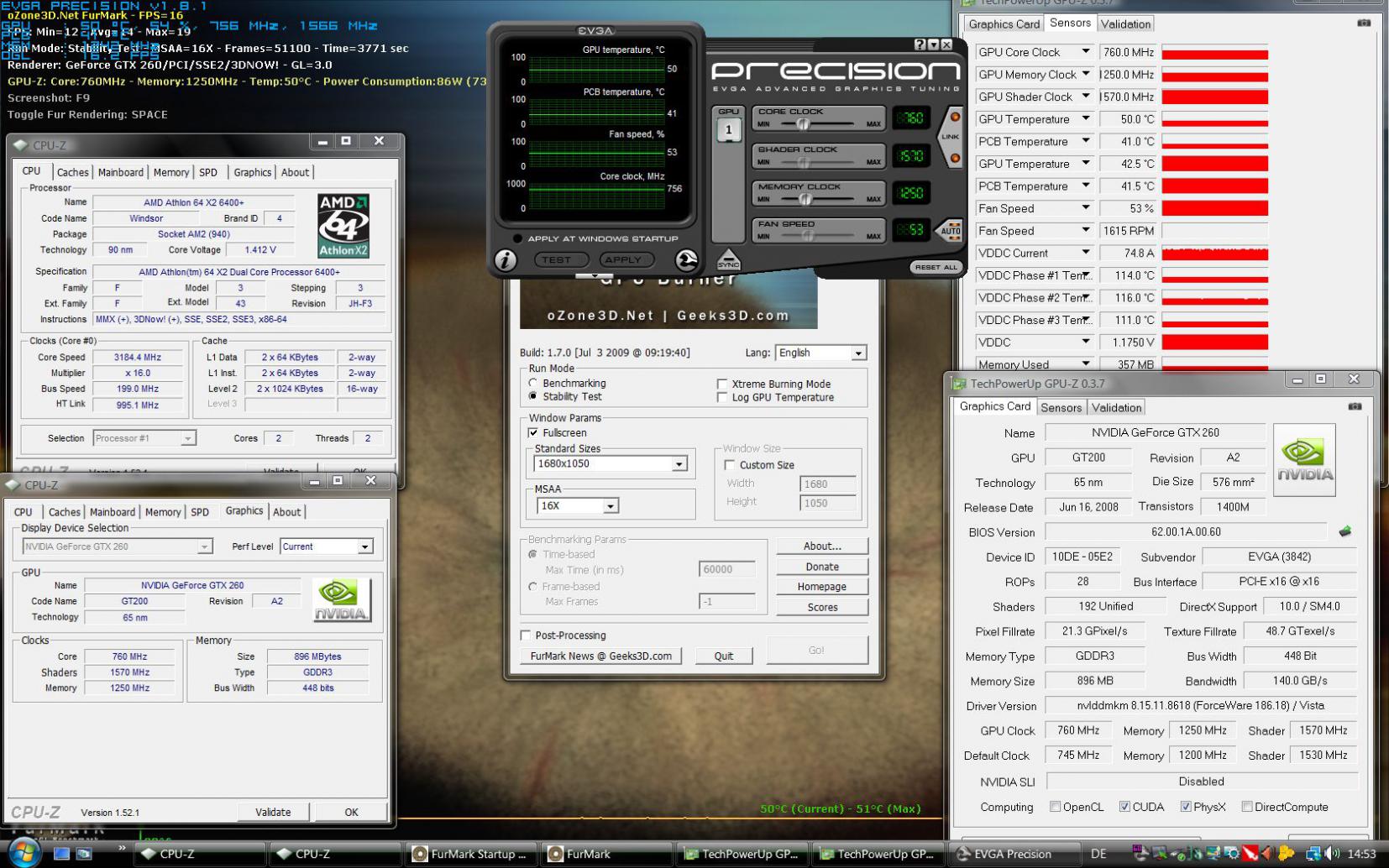Switch to FurMark Startup taskbar button
The width and height of the screenshot is (1389, 868).
pyautogui.click(x=471, y=854)
